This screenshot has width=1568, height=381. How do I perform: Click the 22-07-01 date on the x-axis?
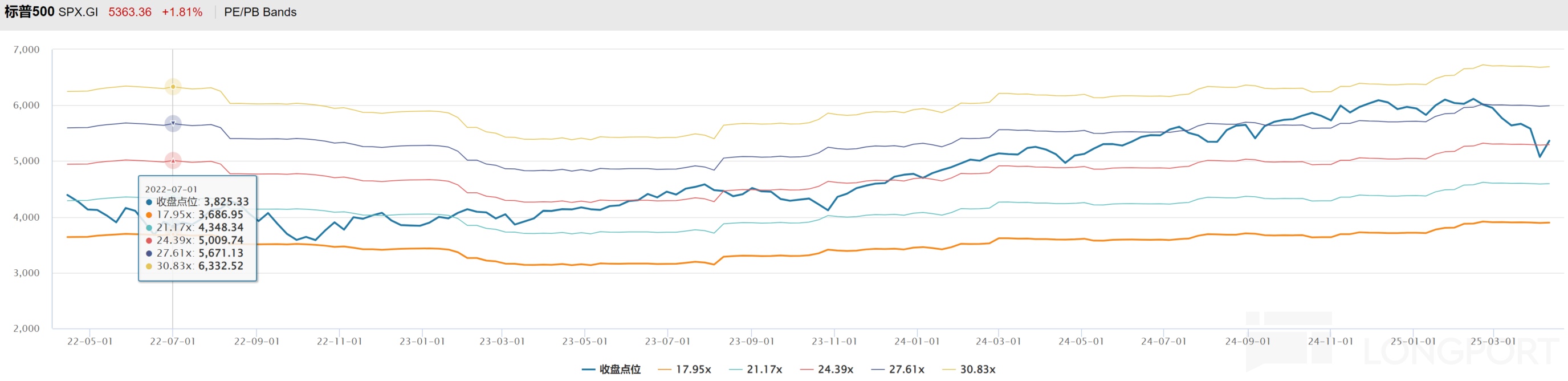173,342
